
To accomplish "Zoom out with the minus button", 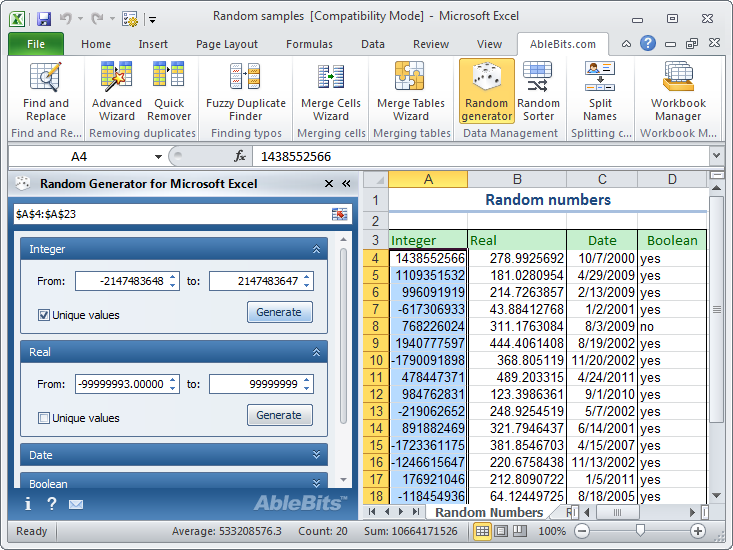I will click(x=582, y=531).
